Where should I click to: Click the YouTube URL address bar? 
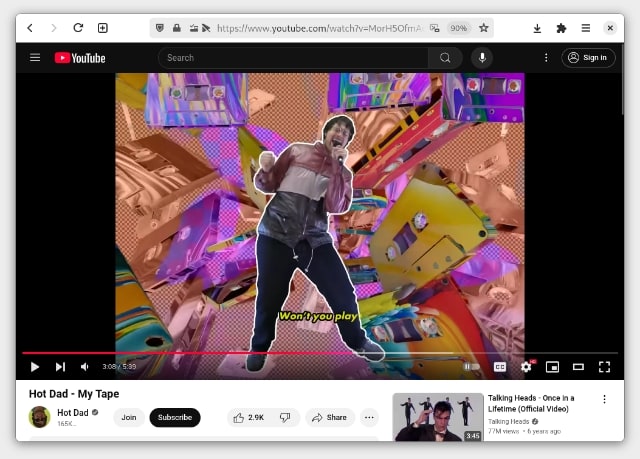[x=320, y=28]
